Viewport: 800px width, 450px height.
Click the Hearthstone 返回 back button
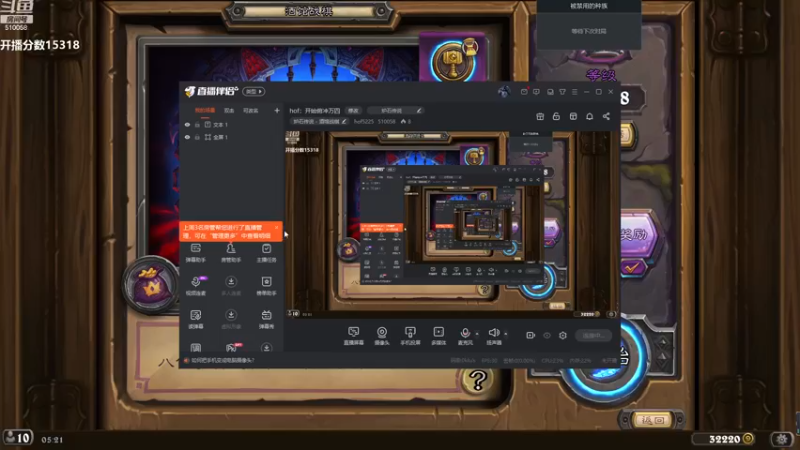tap(652, 420)
